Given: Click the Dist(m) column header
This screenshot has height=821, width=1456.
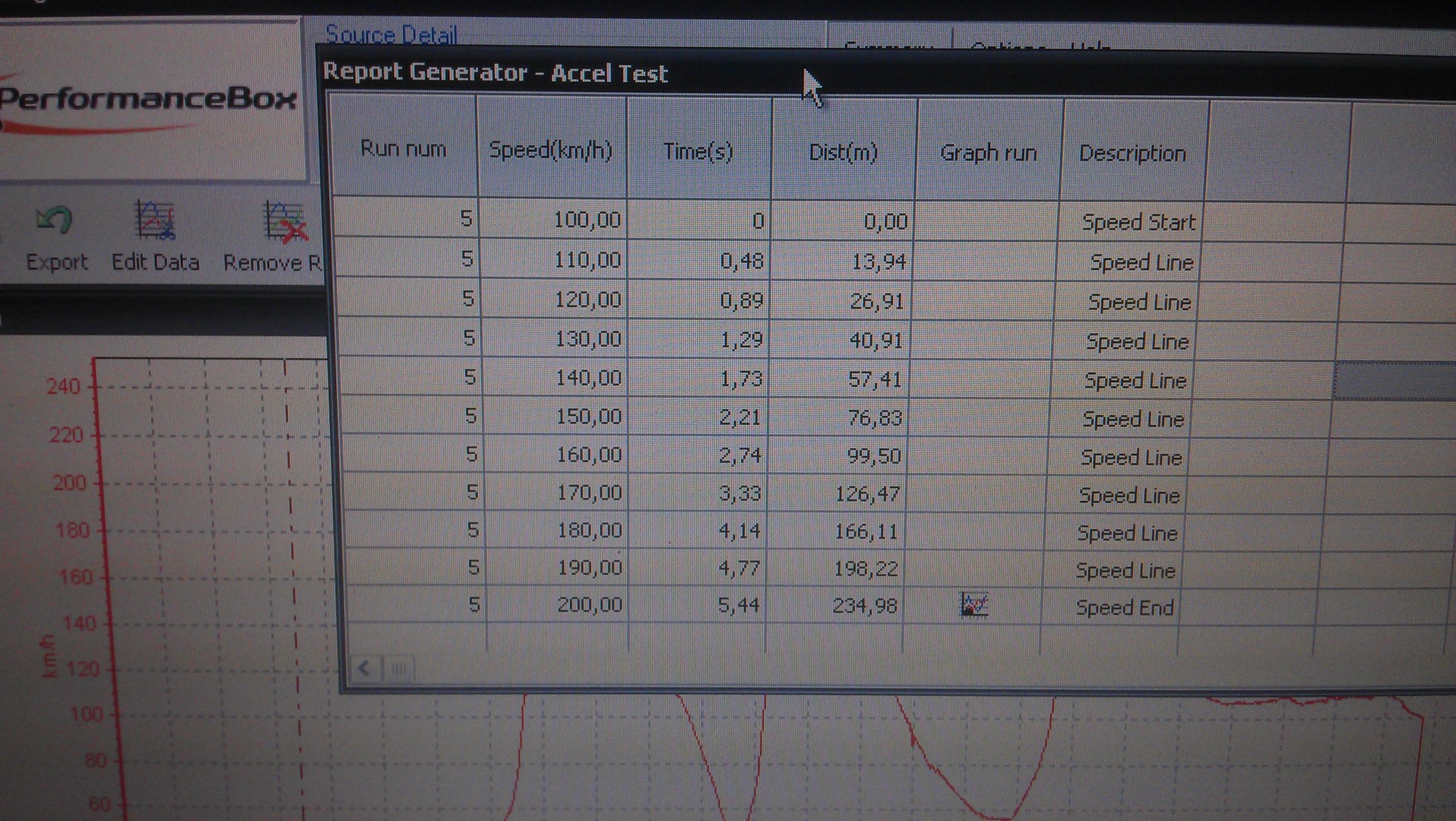Looking at the screenshot, I should (843, 152).
